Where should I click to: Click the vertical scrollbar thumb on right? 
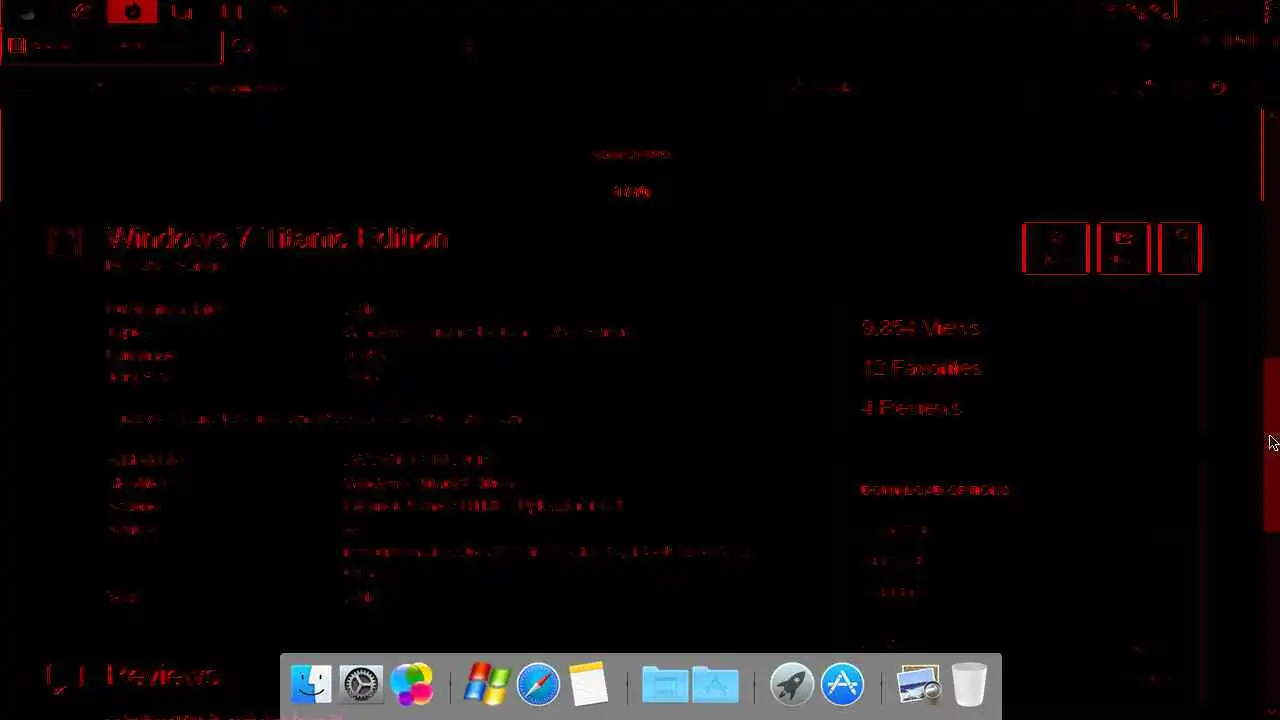point(1272,445)
